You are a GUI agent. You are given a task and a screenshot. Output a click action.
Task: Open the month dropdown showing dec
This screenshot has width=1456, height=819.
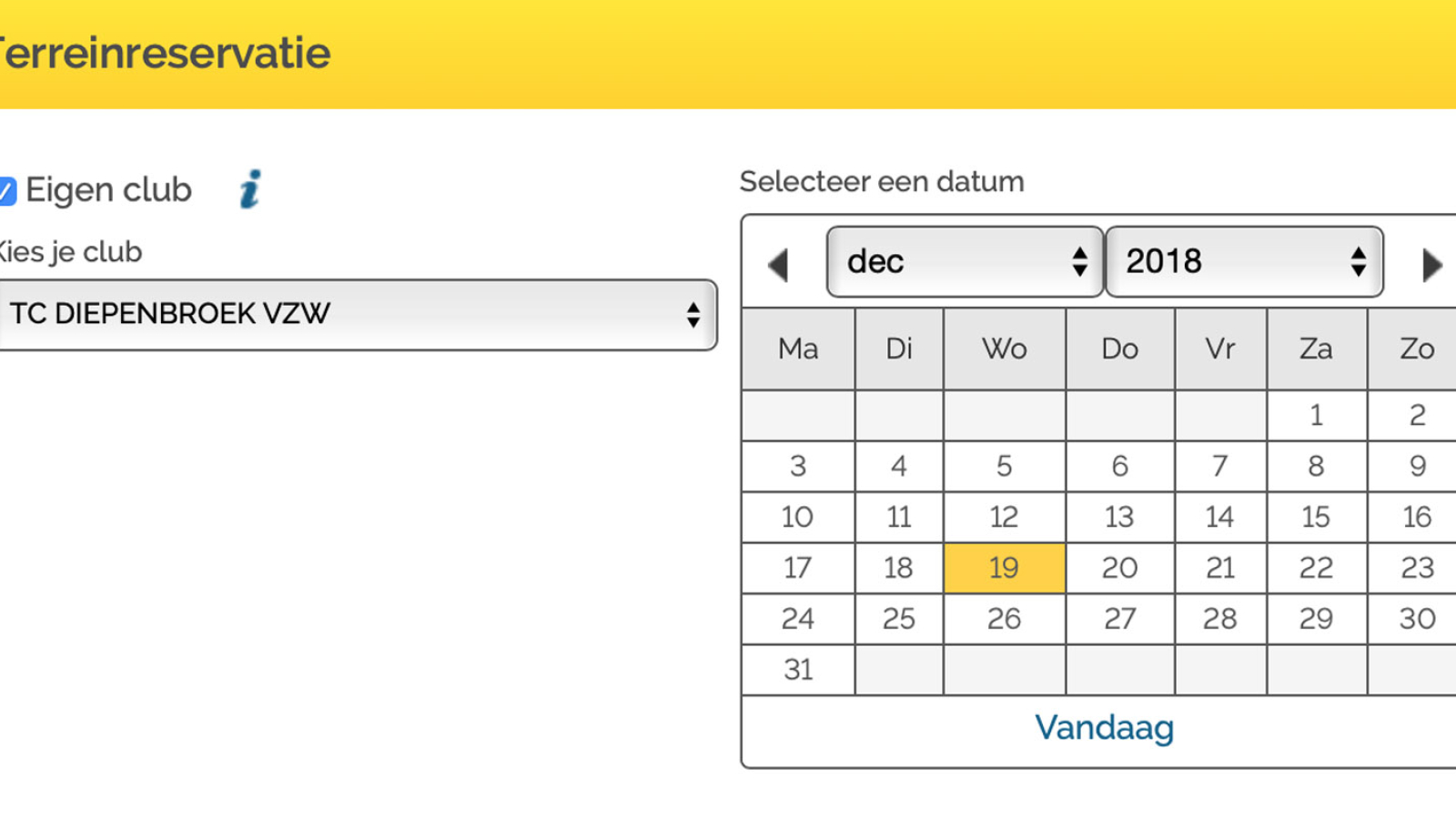click(x=965, y=262)
